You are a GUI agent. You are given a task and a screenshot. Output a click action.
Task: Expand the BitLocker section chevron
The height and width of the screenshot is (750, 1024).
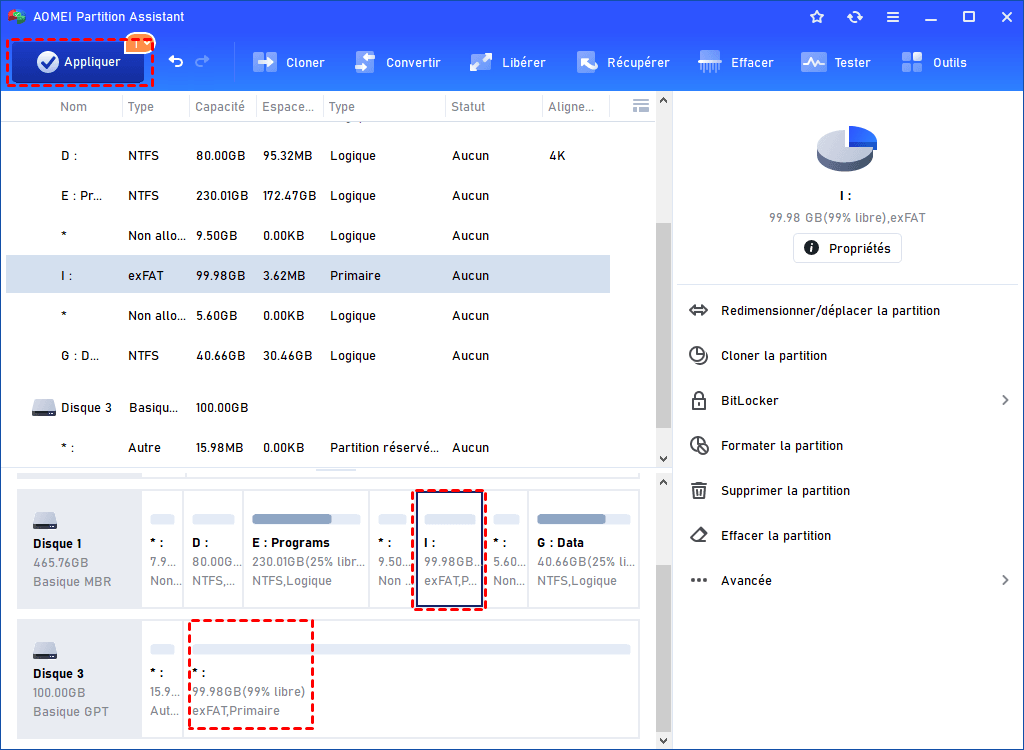[x=1005, y=400]
